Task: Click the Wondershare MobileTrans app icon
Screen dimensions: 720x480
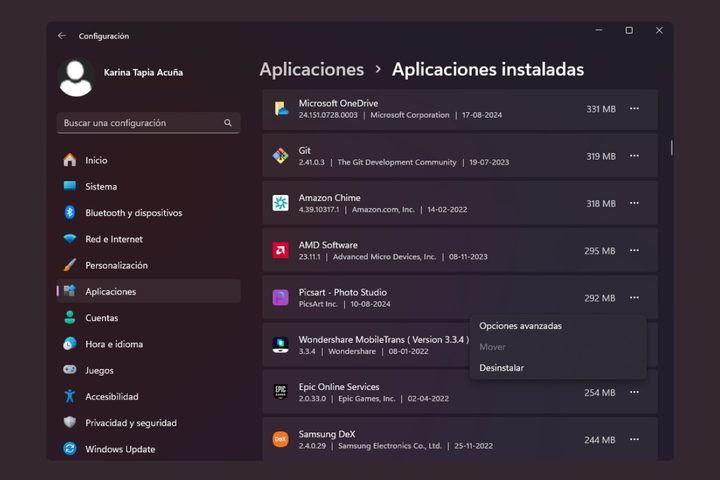Action: (281, 345)
